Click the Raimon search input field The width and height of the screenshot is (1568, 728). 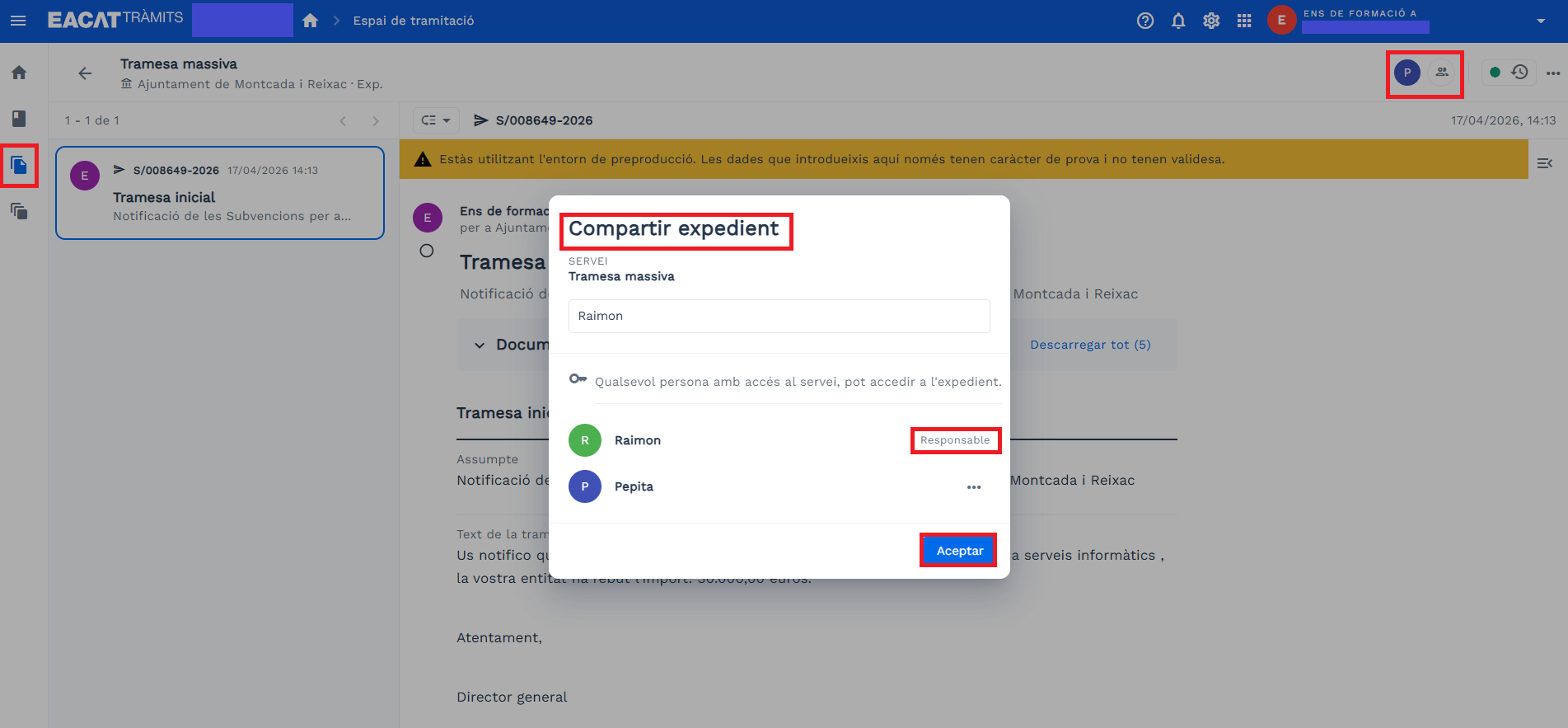(x=779, y=316)
